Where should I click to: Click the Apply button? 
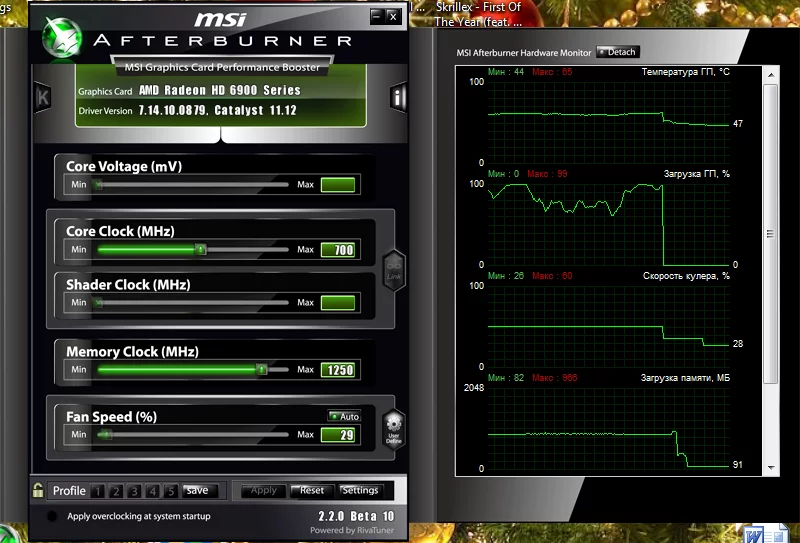coord(263,490)
